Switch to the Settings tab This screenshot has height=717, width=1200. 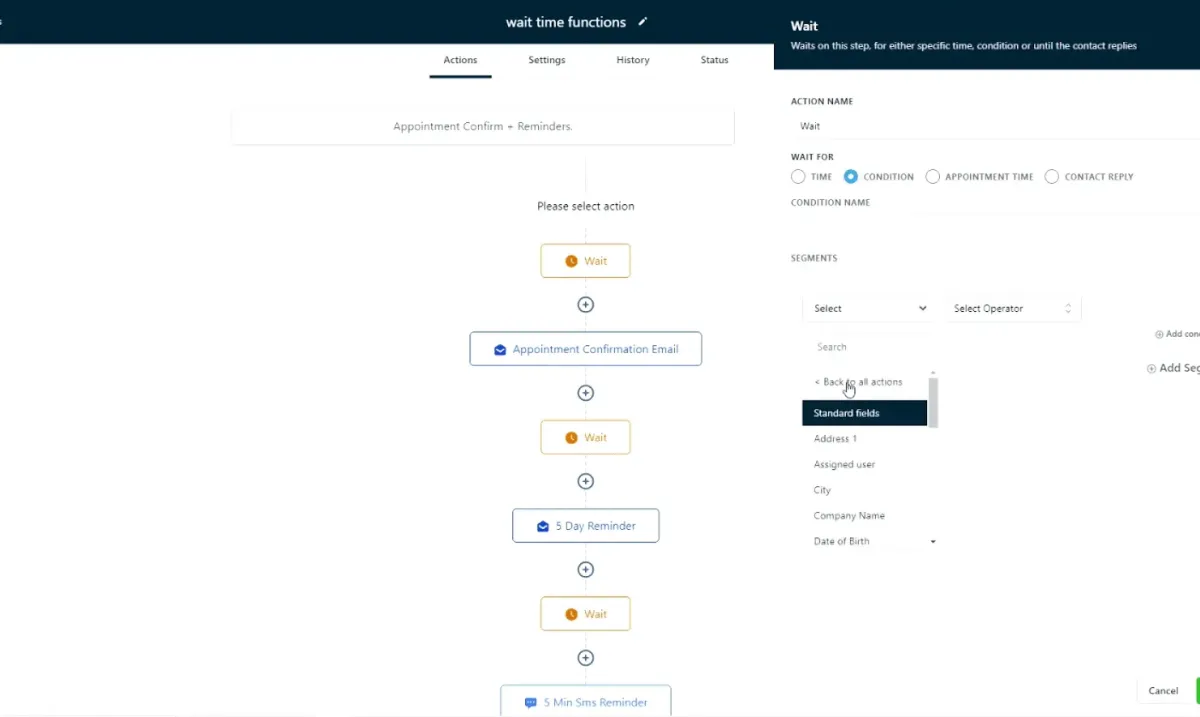pos(547,60)
